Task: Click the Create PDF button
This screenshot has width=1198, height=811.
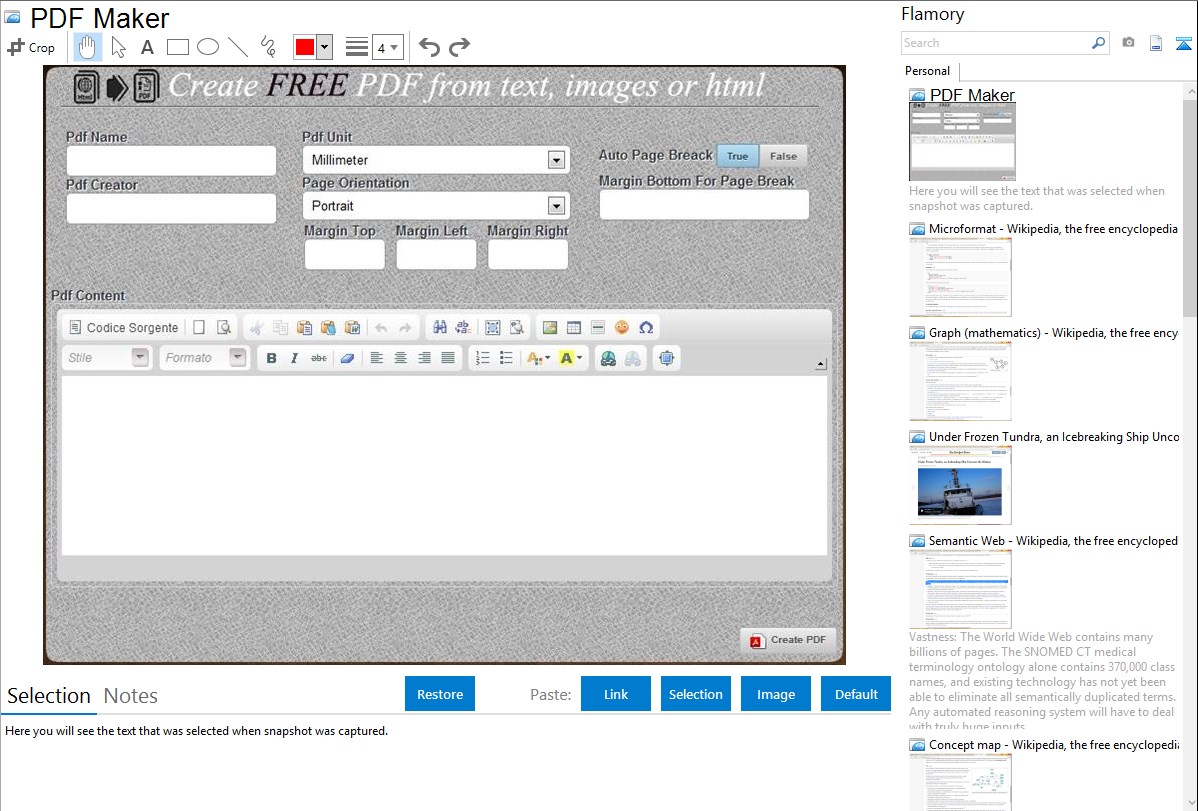Action: point(788,640)
